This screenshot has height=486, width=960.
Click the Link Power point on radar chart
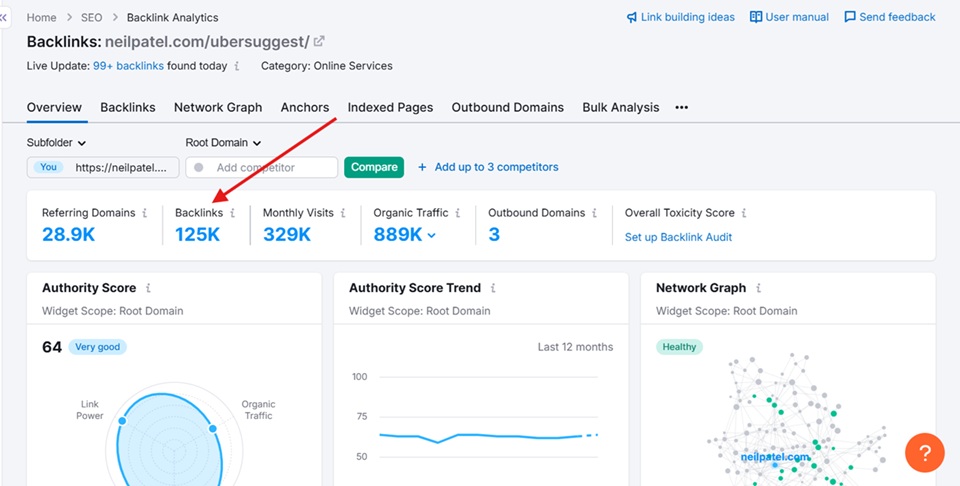pyautogui.click(x=122, y=421)
